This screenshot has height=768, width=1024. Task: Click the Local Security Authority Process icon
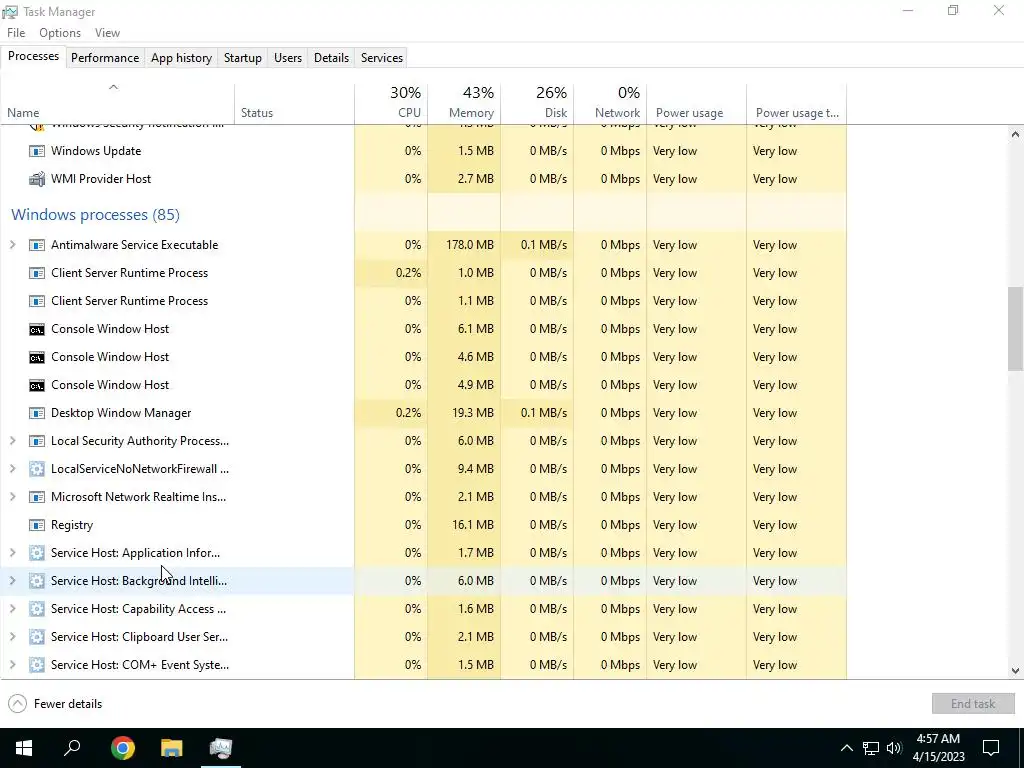point(37,441)
